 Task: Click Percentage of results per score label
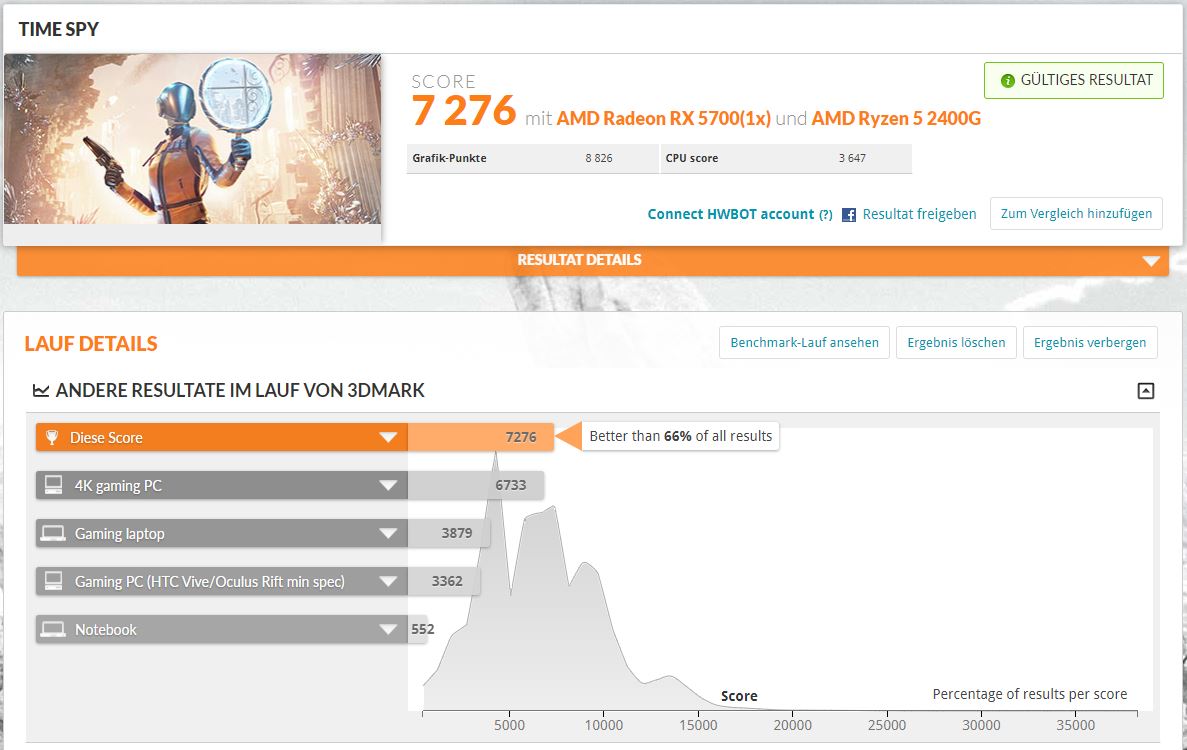[x=1030, y=694]
